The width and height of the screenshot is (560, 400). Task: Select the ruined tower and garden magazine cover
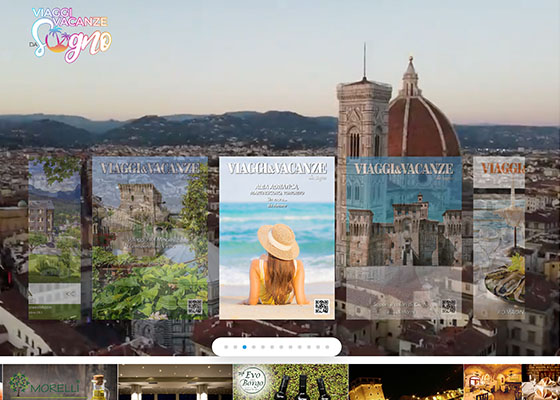(x=150, y=238)
